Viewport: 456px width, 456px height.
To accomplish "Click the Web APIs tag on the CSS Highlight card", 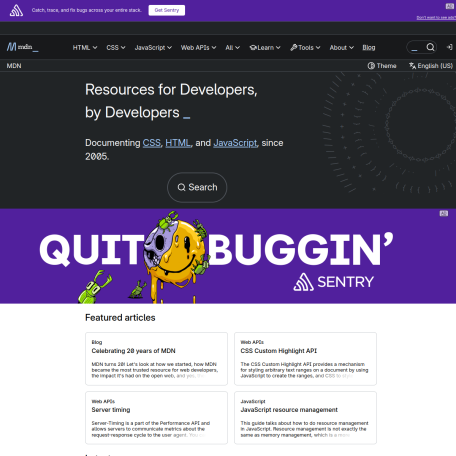I will point(252,342).
